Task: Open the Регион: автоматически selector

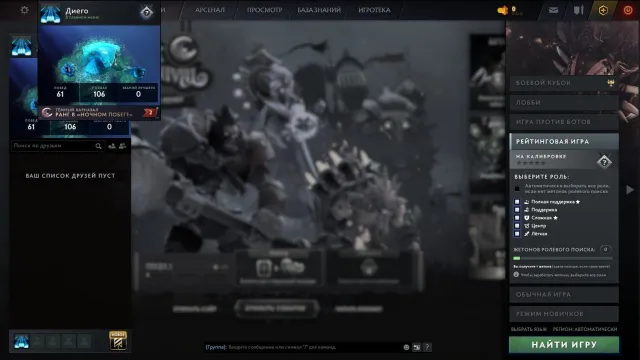Action: pyautogui.click(x=584, y=329)
